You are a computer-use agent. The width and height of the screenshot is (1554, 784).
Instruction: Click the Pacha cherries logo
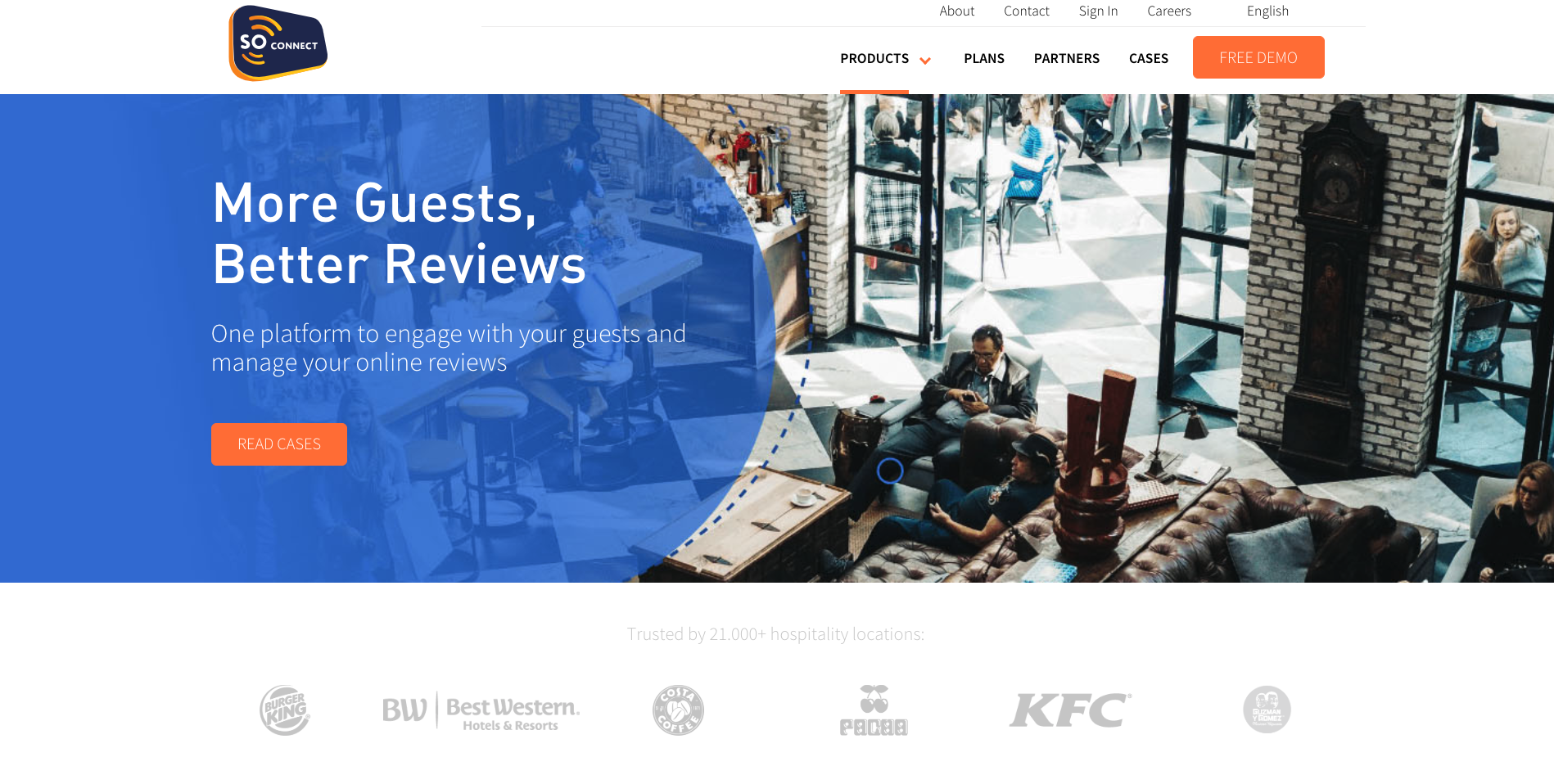pos(874,710)
